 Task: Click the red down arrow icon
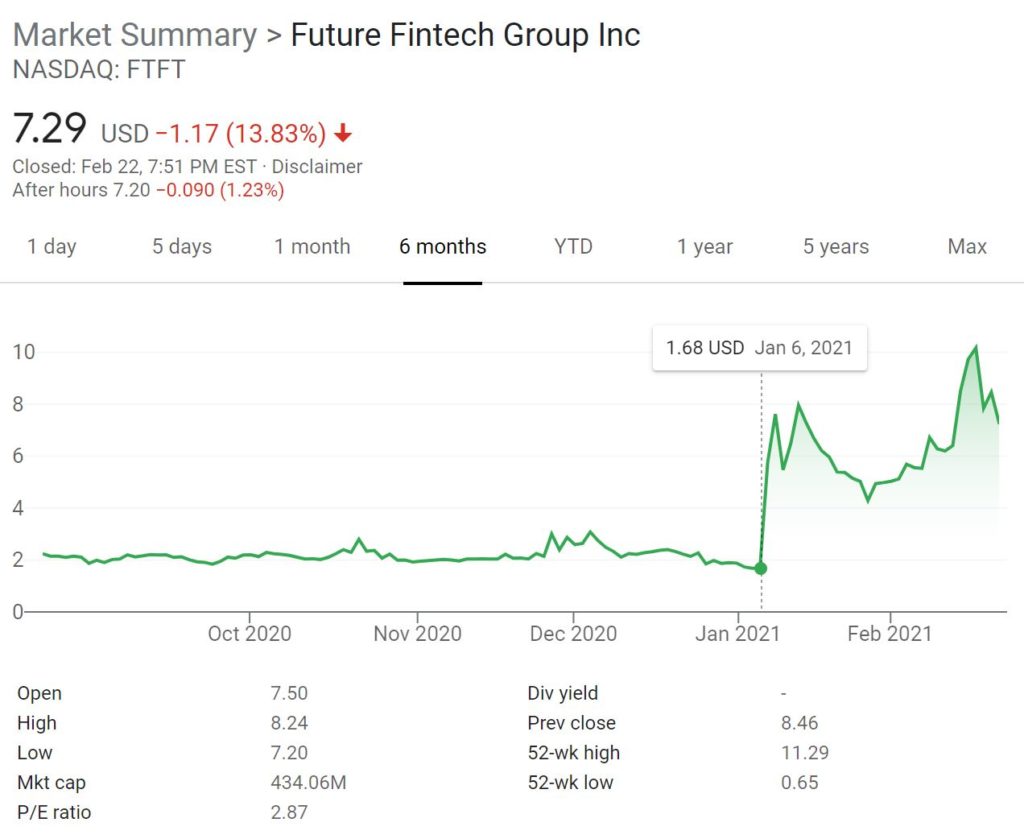pos(344,133)
